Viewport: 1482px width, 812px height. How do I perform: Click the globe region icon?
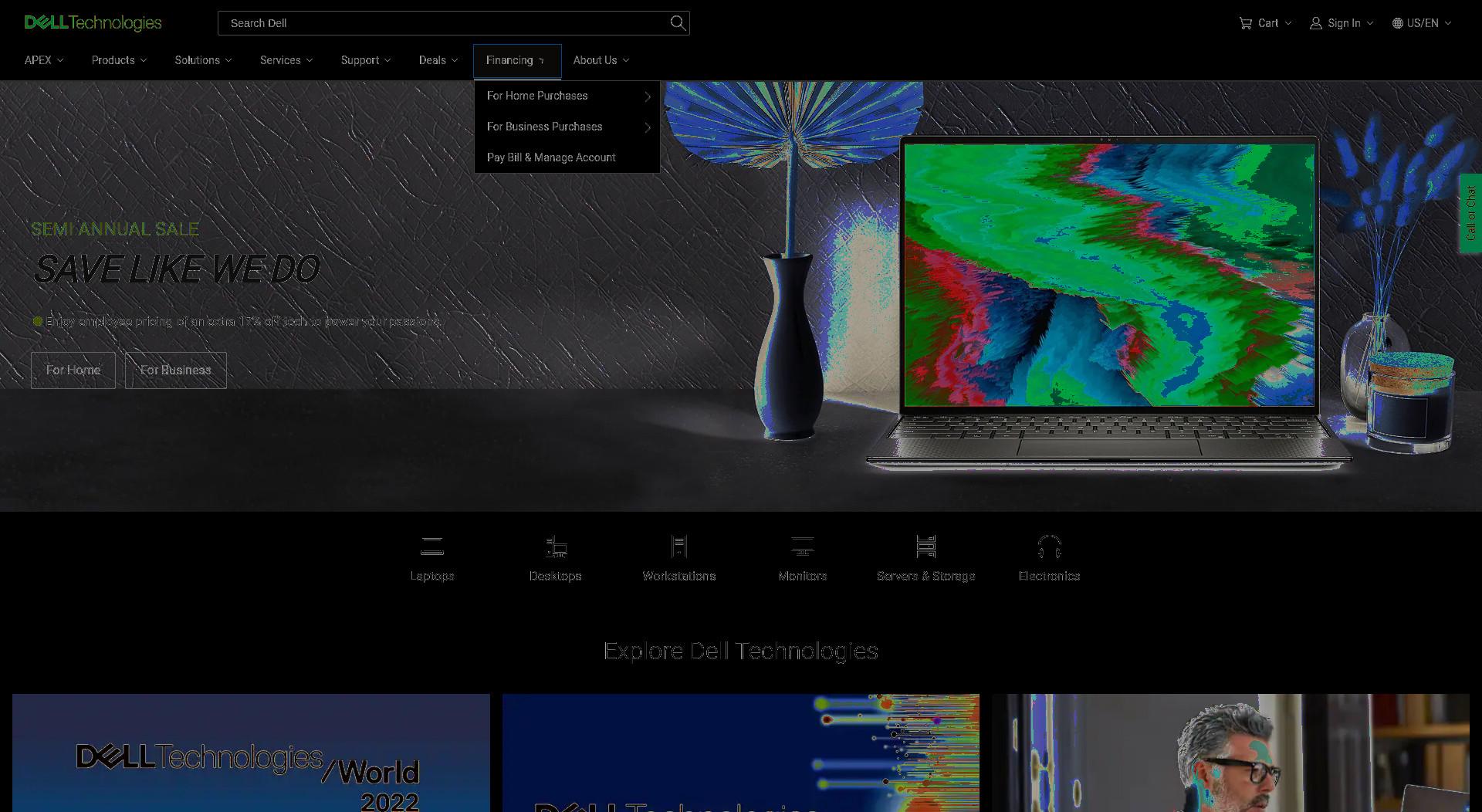click(x=1398, y=23)
